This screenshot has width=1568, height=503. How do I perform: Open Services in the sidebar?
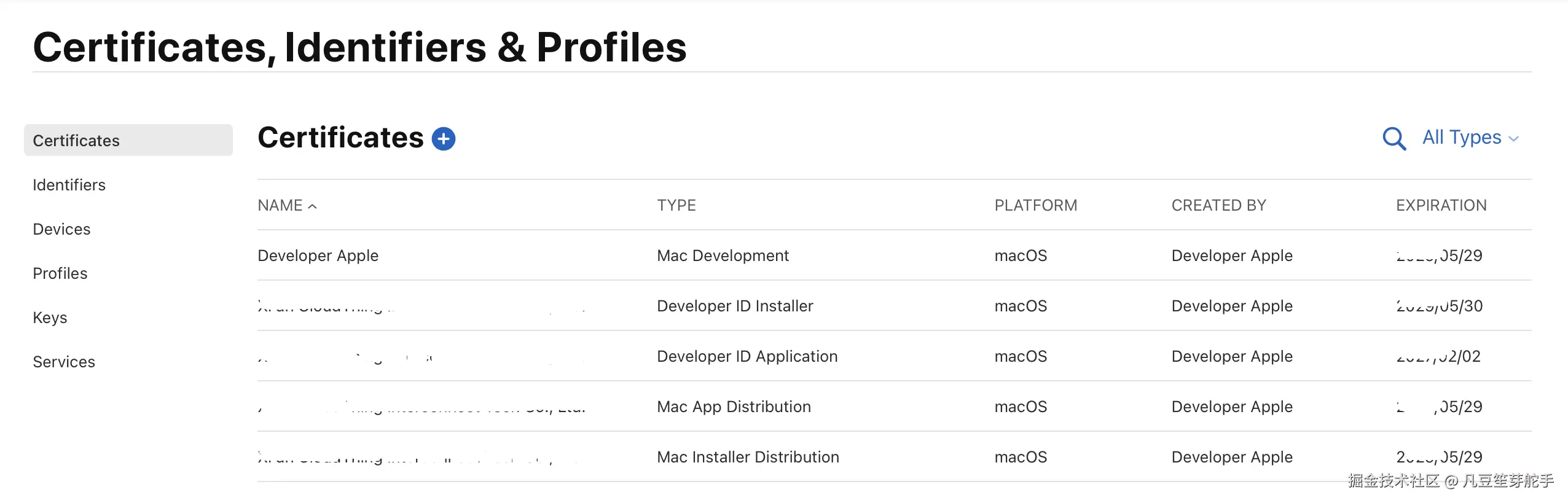click(64, 362)
